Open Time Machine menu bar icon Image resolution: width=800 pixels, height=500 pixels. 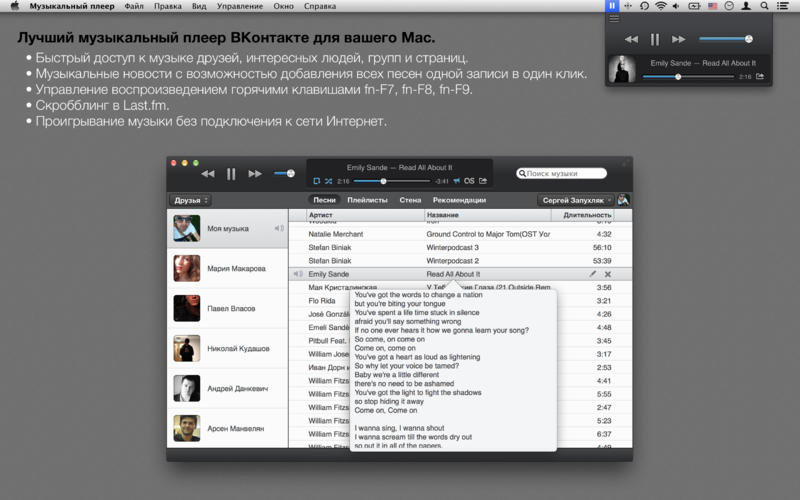click(644, 6)
